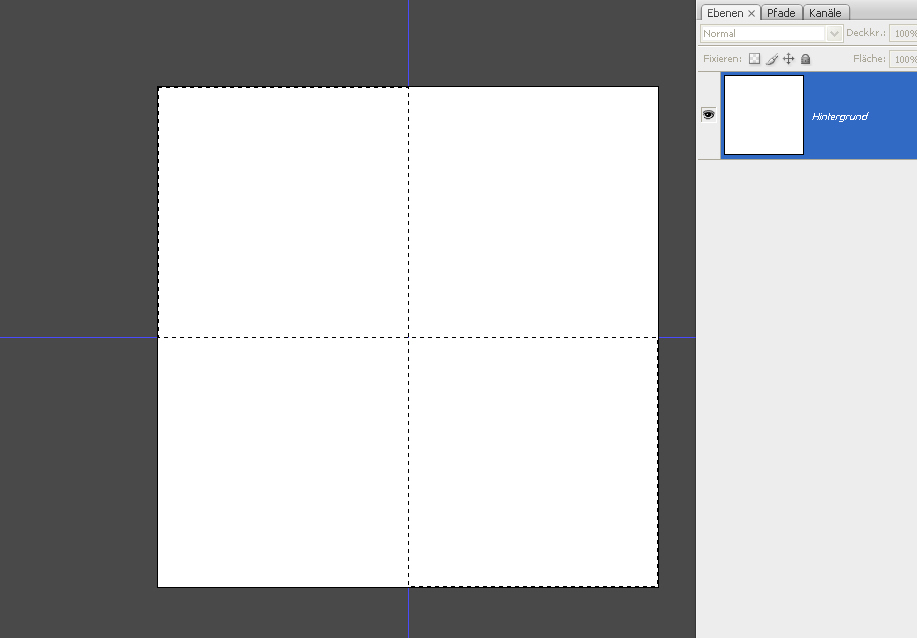Toggle lock image pixels brush icon
Image resolution: width=917 pixels, height=638 pixels.
[x=772, y=58]
